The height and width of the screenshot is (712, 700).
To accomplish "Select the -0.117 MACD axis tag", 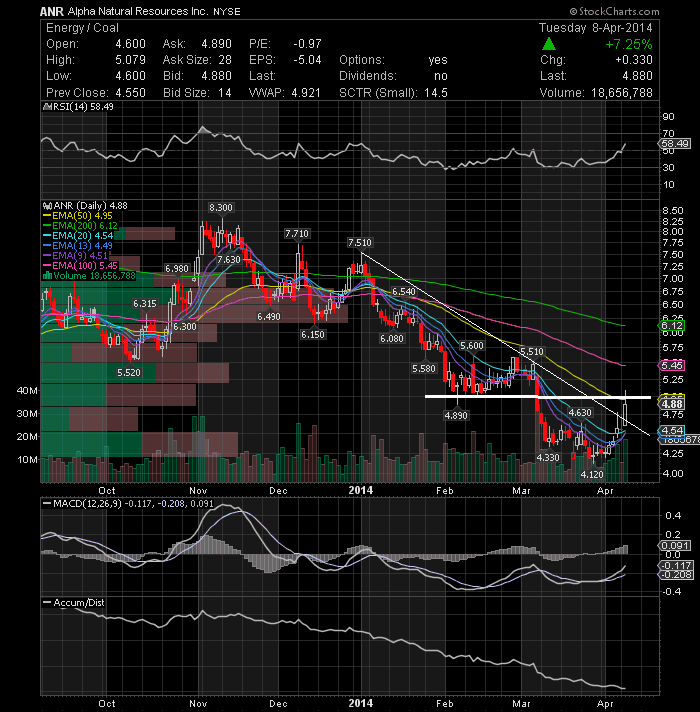I will pos(676,565).
